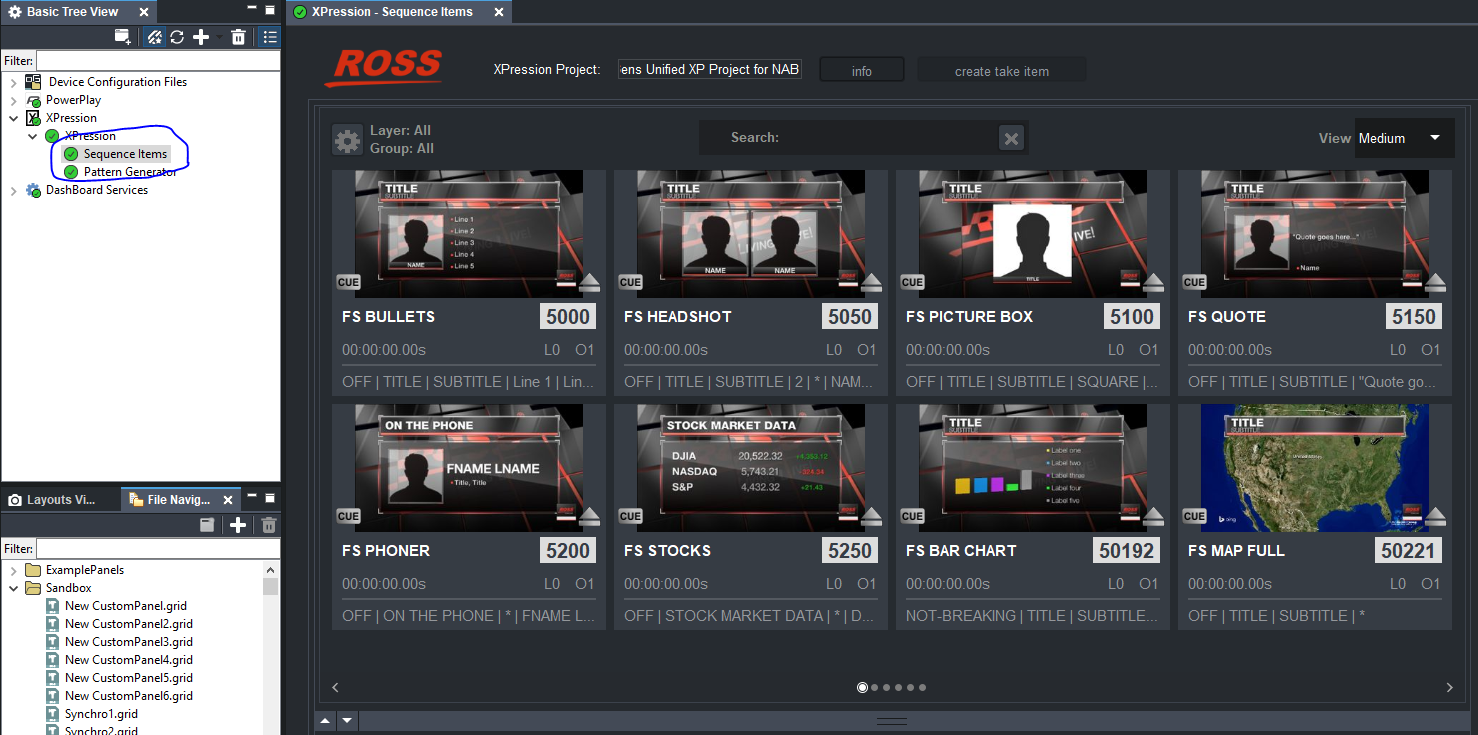Click the down triangle button below the item grid
Screen dimensions: 1478x735
pos(347,720)
